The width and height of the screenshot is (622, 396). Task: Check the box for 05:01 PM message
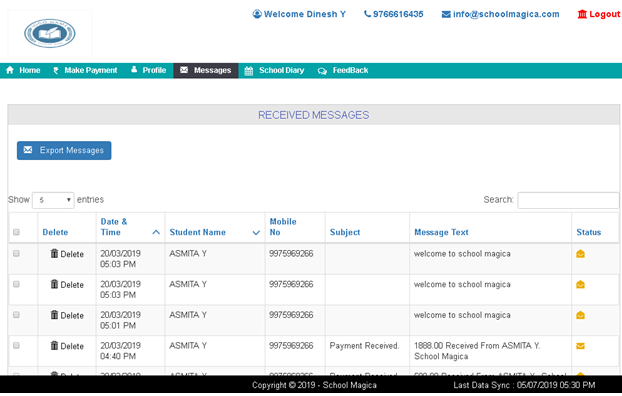pyautogui.click(x=16, y=315)
